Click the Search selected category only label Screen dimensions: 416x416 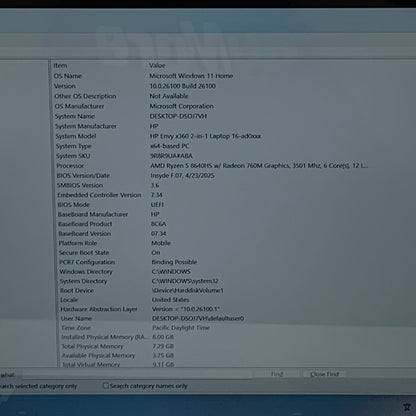click(x=38, y=386)
